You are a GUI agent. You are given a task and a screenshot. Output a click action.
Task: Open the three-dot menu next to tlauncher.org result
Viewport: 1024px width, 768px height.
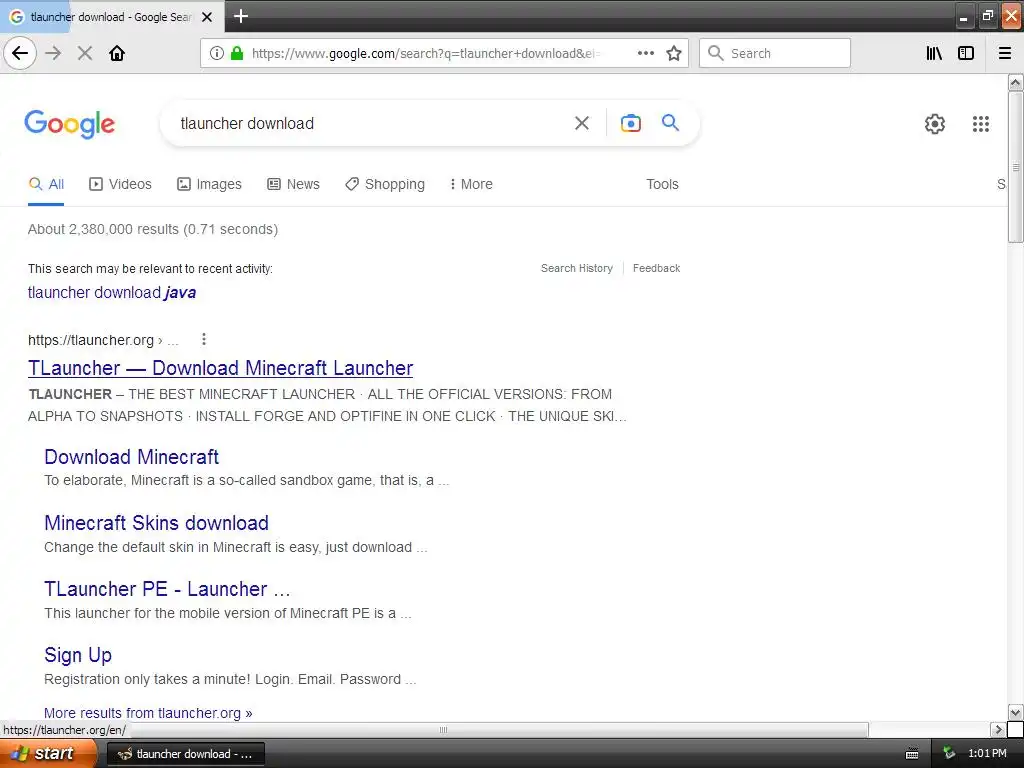point(204,339)
